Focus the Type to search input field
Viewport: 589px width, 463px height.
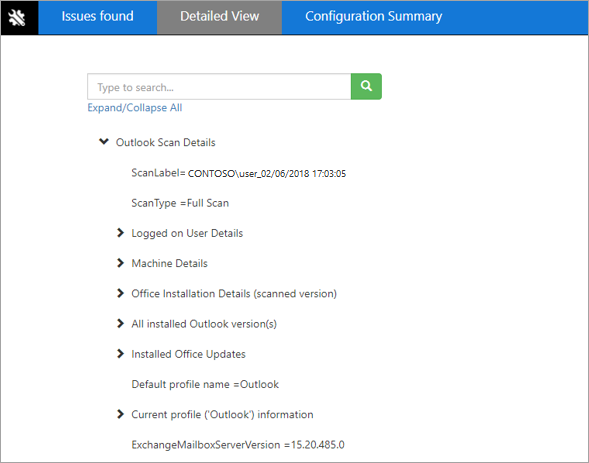pyautogui.click(x=219, y=87)
